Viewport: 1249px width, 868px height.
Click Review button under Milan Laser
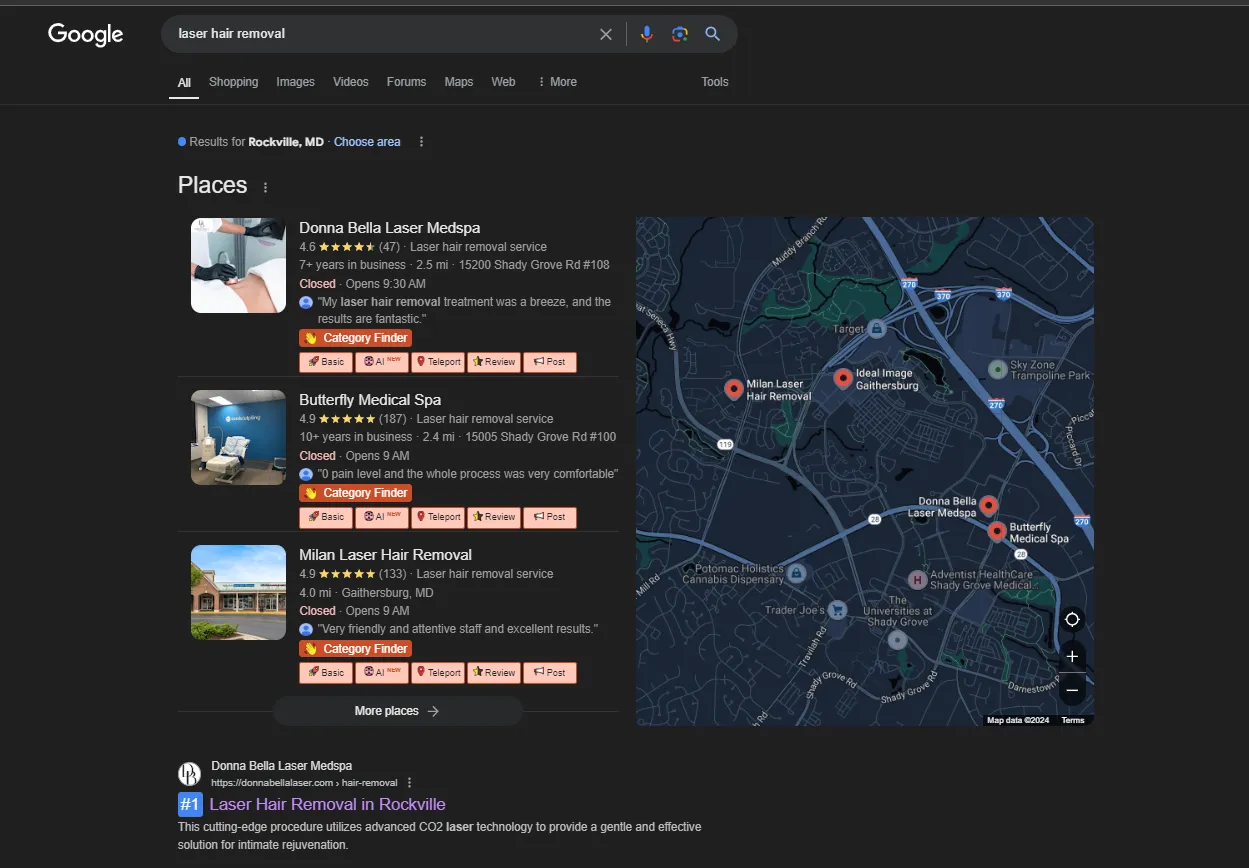(494, 673)
